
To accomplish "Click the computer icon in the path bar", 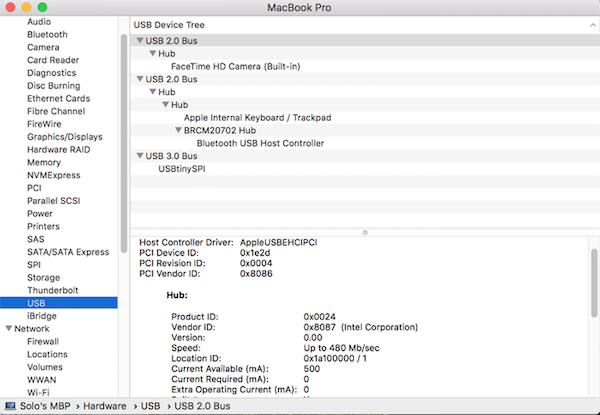I will coord(10,406).
